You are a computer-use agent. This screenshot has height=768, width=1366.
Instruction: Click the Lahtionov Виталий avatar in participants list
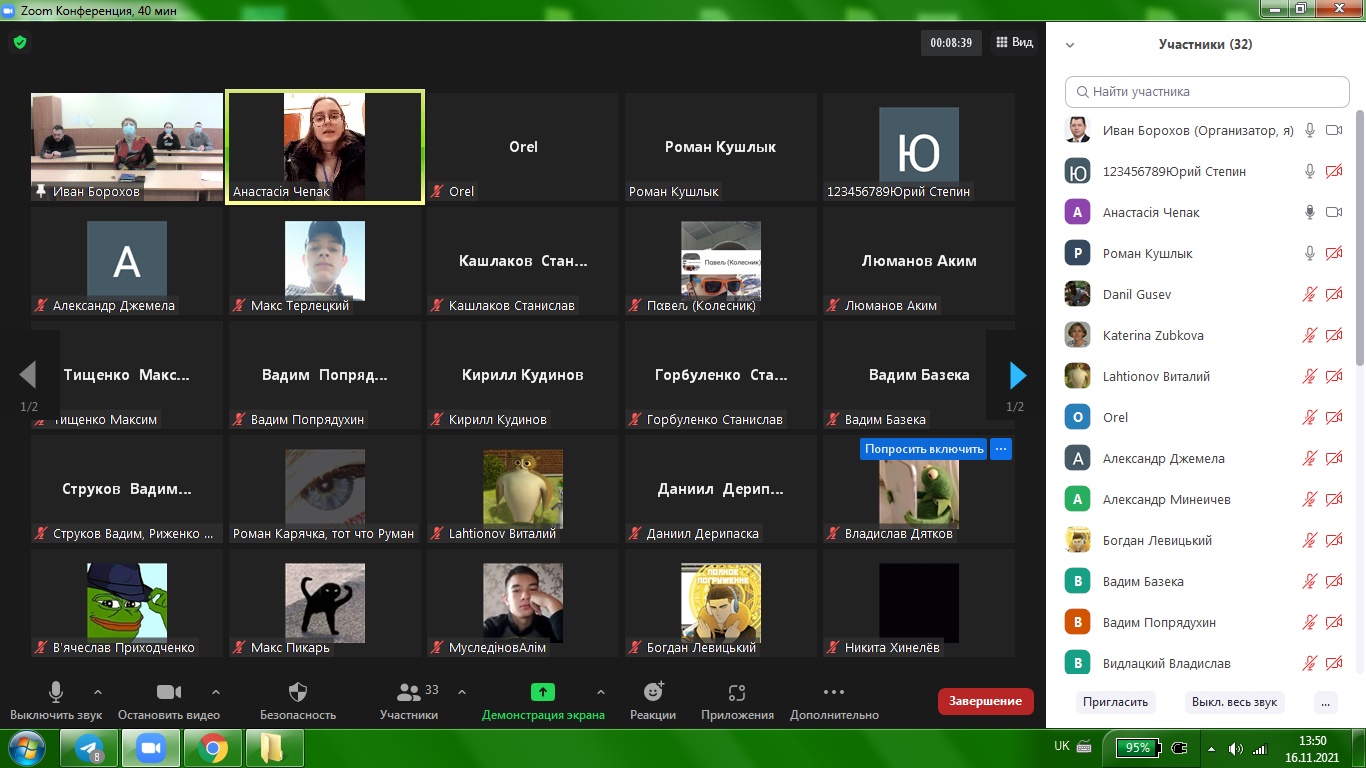[1077, 376]
